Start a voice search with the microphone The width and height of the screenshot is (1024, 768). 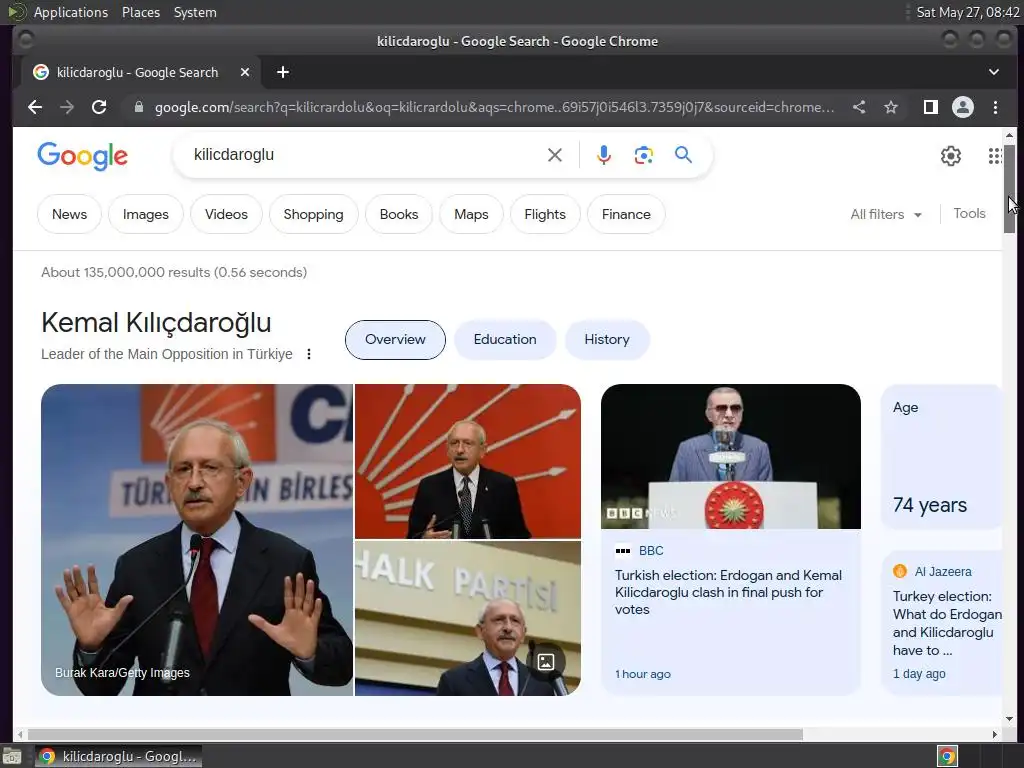click(604, 155)
